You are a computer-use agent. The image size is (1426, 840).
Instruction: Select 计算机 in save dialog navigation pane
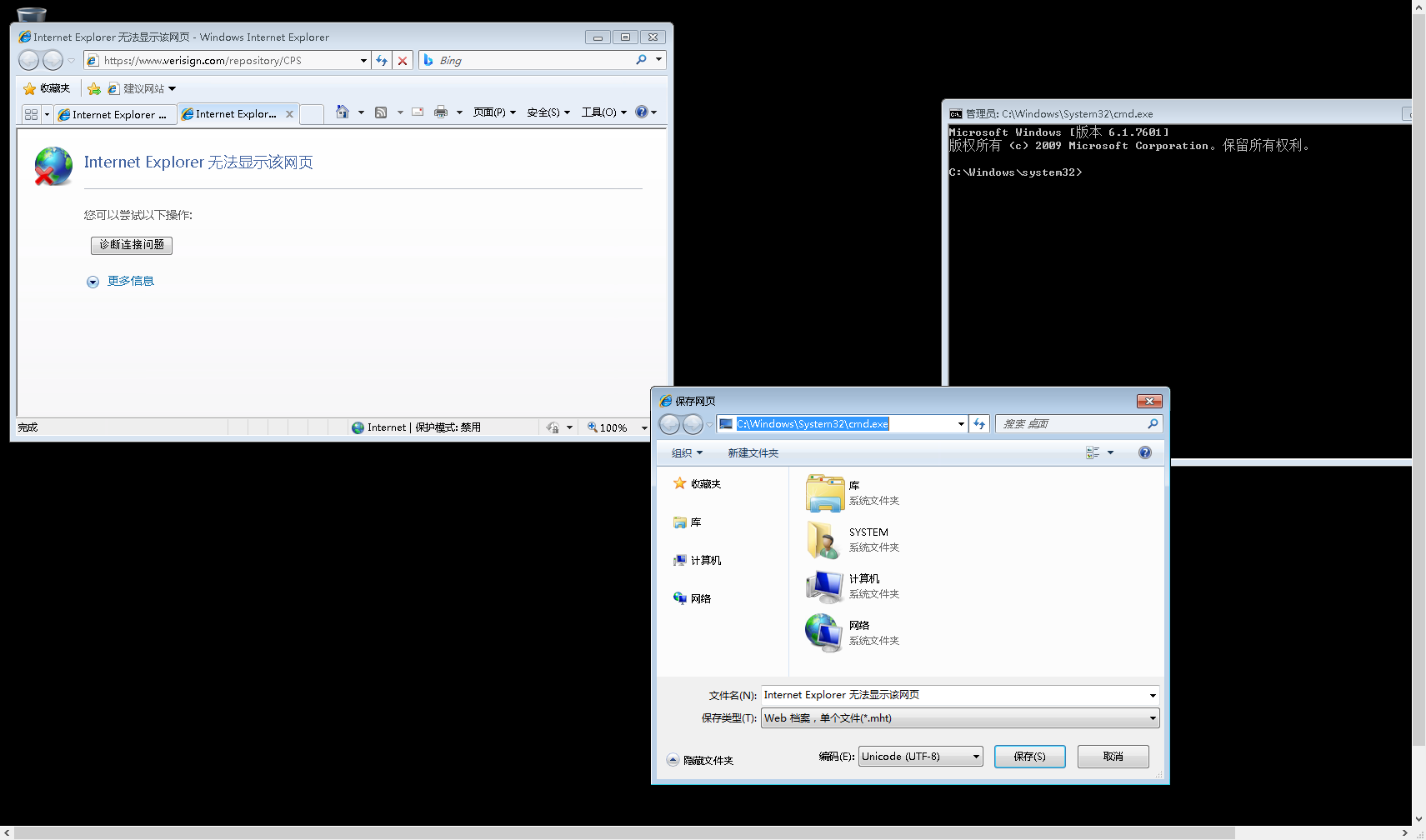point(698,560)
